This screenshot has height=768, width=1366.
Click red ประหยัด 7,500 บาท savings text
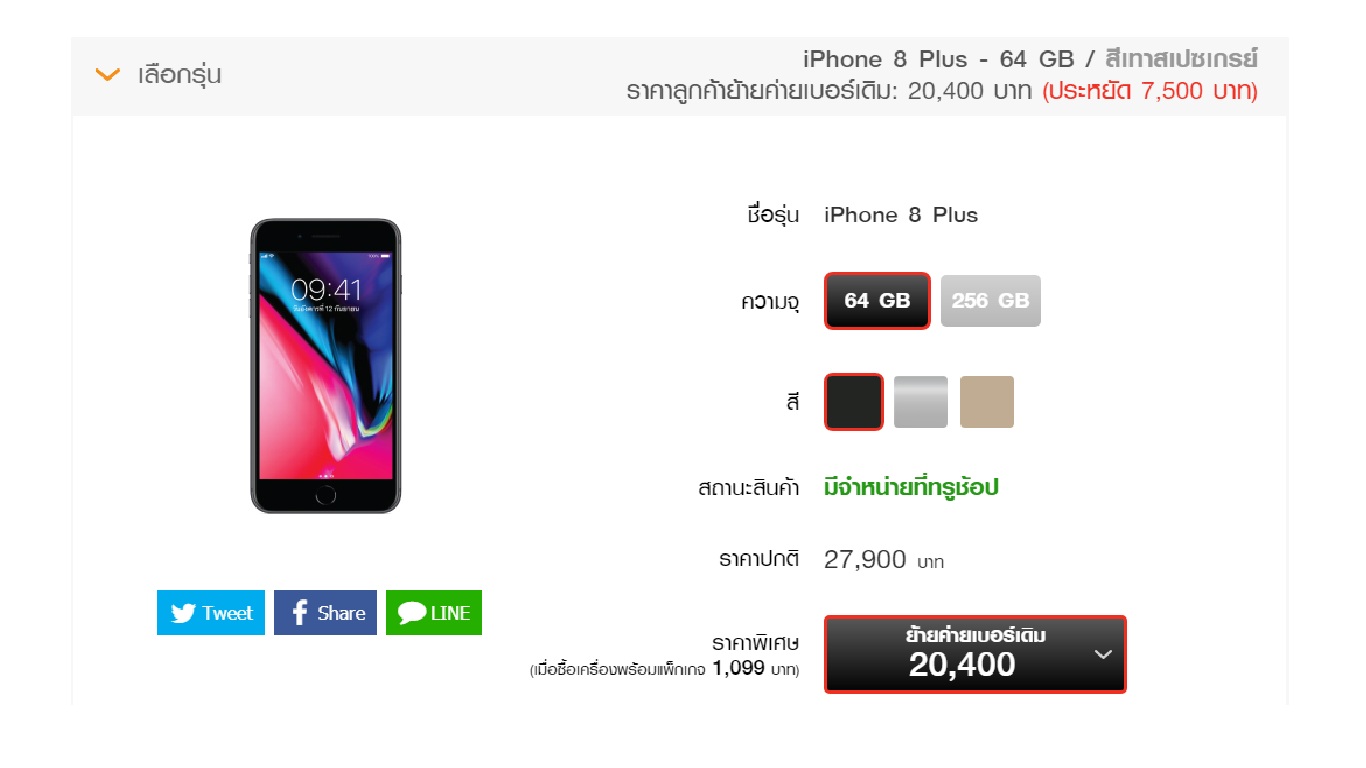pyautogui.click(x=1150, y=92)
